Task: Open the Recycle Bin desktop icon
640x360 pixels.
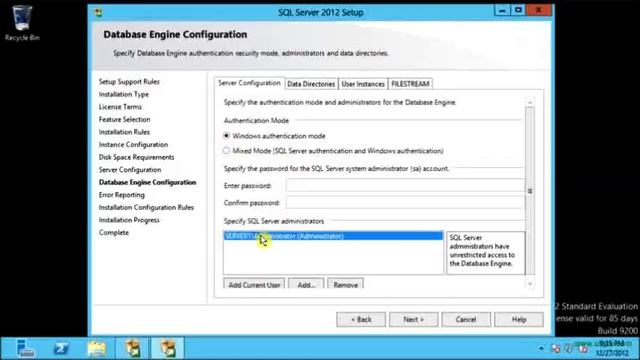Action: point(22,23)
